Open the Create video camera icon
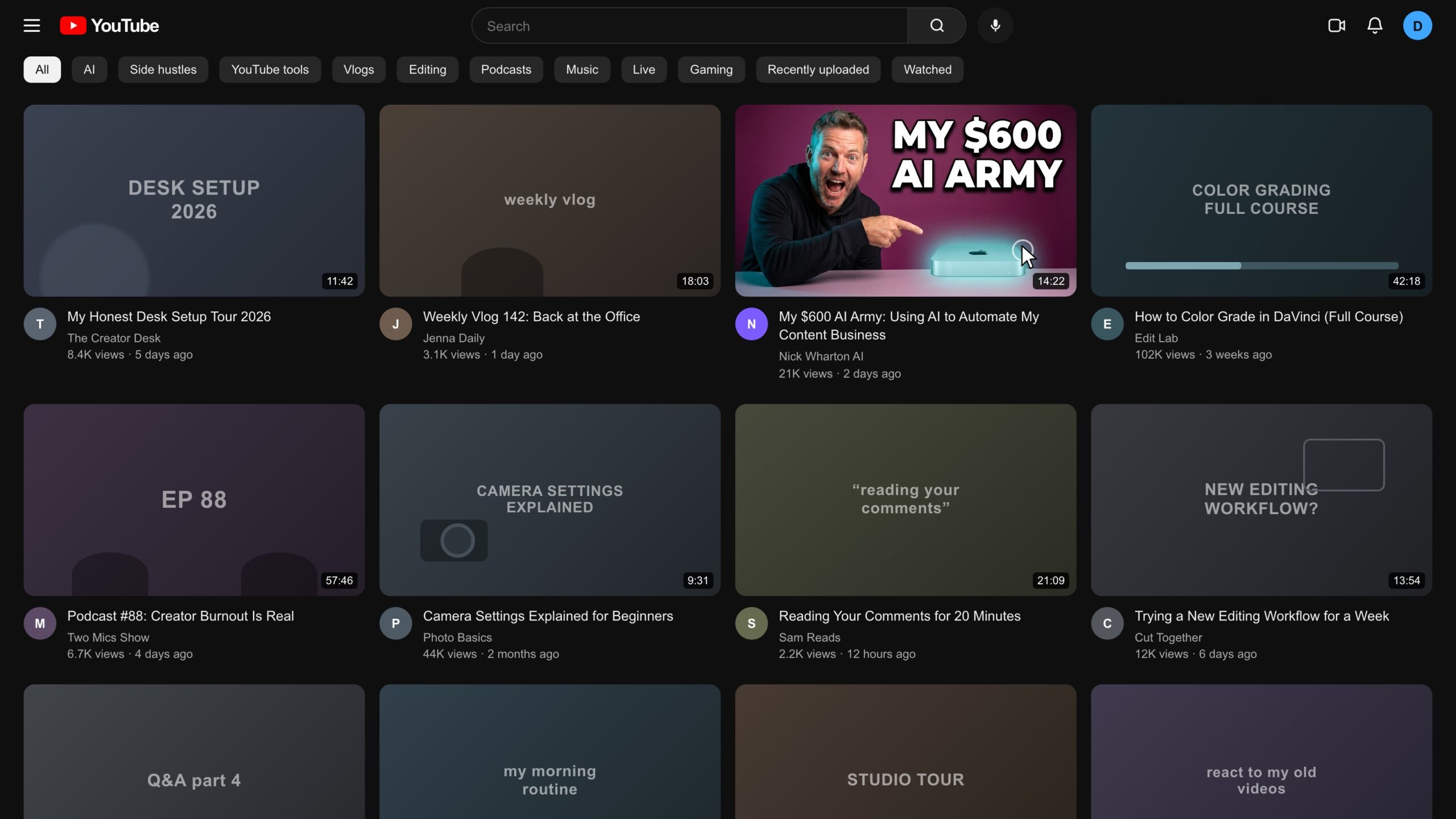 click(1337, 26)
